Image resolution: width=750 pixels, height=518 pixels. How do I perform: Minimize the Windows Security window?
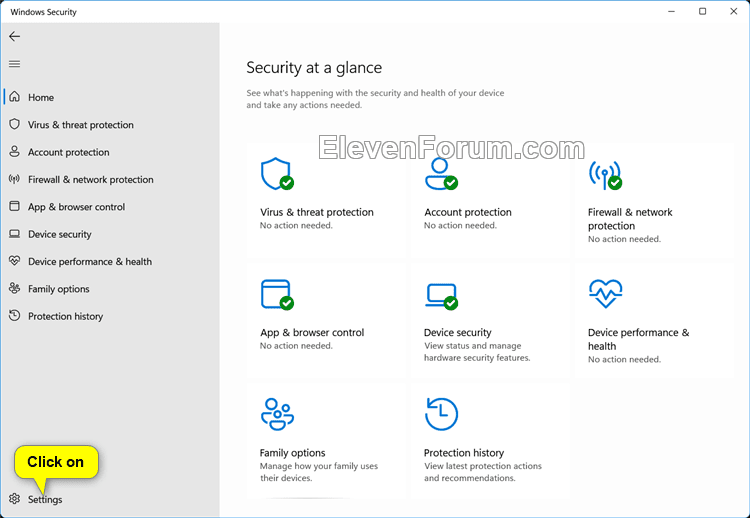(x=672, y=11)
